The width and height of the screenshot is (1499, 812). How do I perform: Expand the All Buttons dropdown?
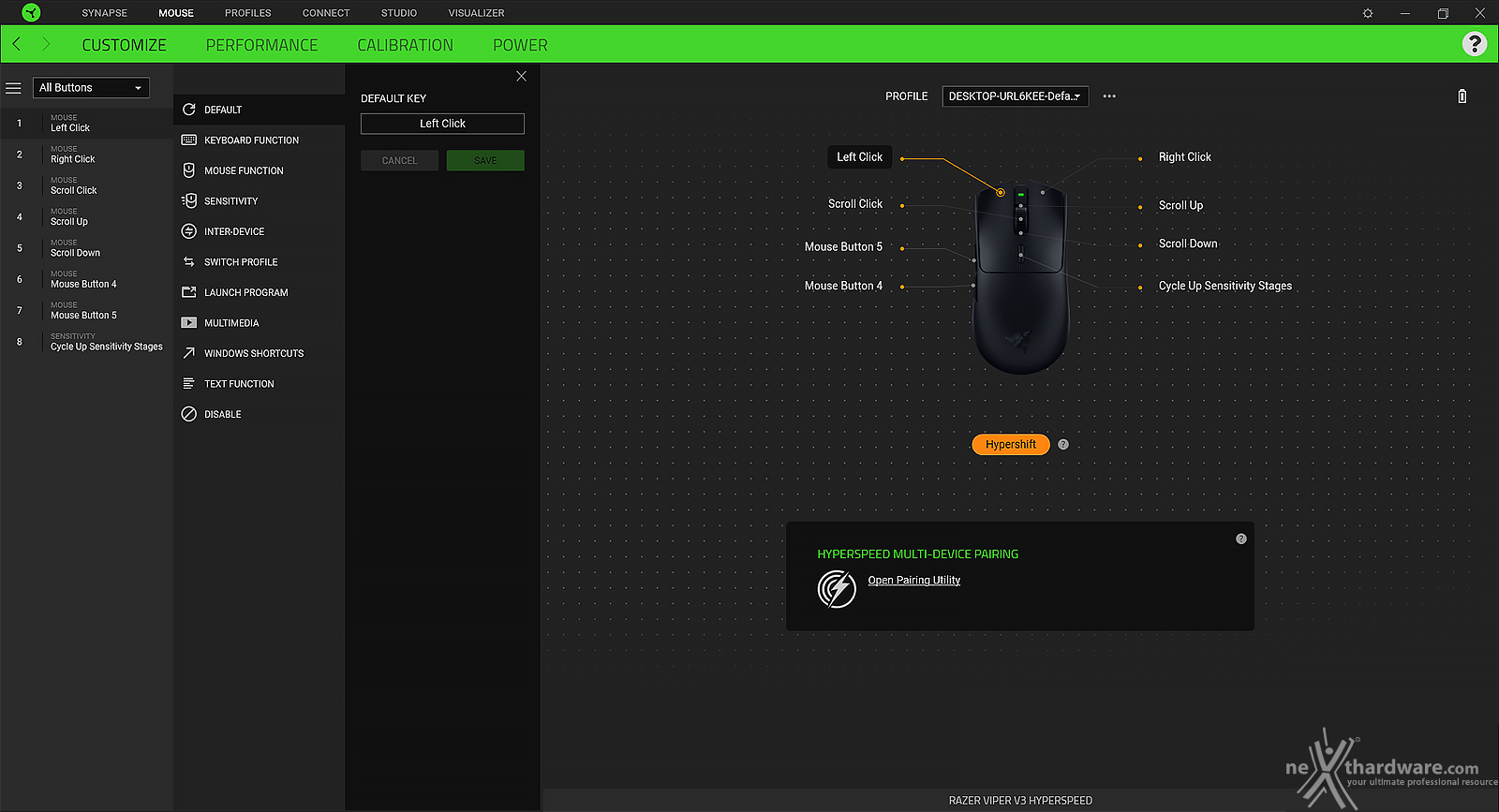91,88
